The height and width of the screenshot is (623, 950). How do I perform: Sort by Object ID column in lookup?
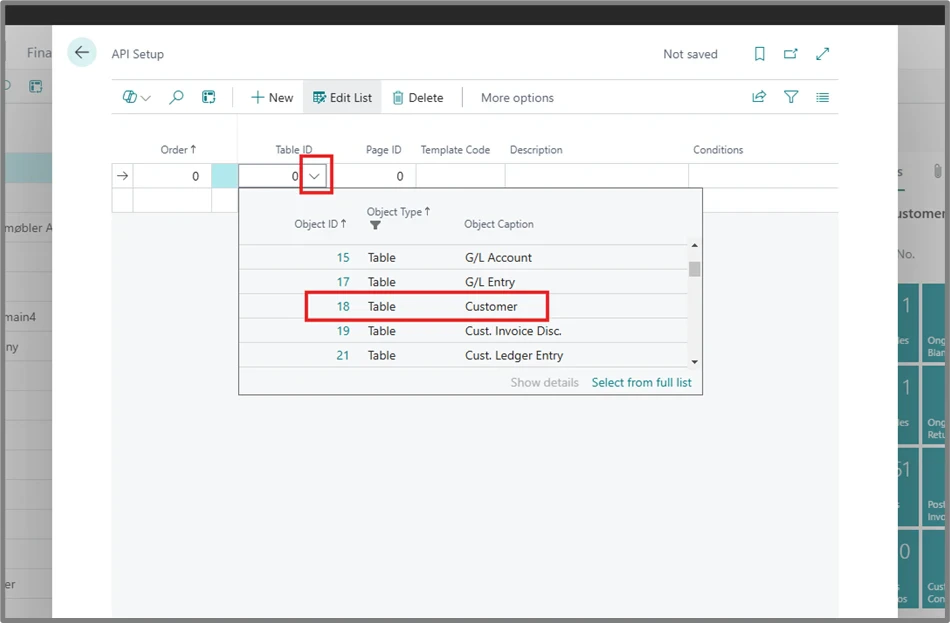click(x=320, y=224)
